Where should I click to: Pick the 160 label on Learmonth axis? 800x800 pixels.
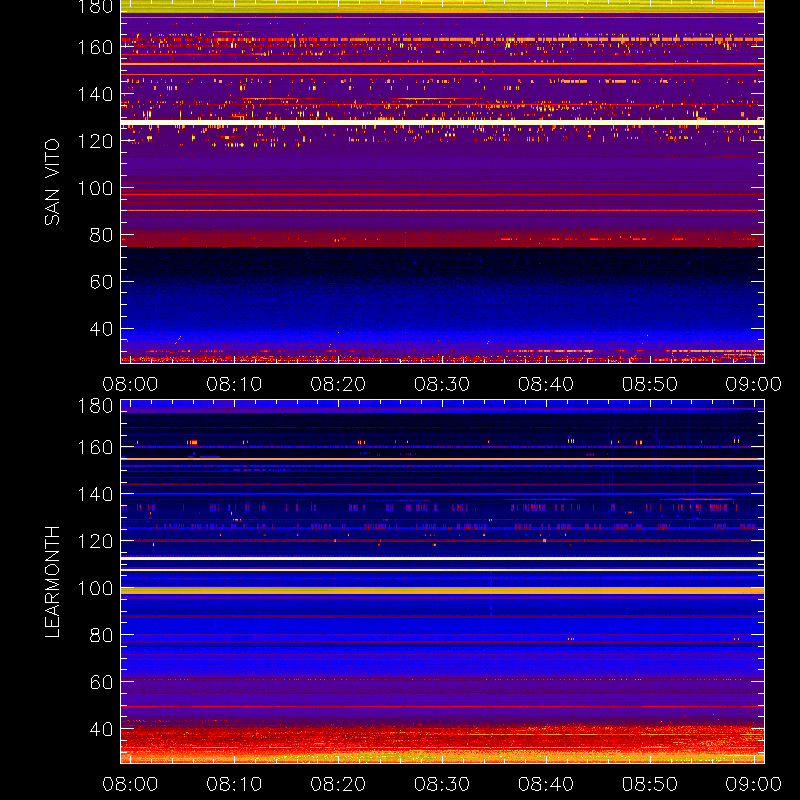(95, 447)
